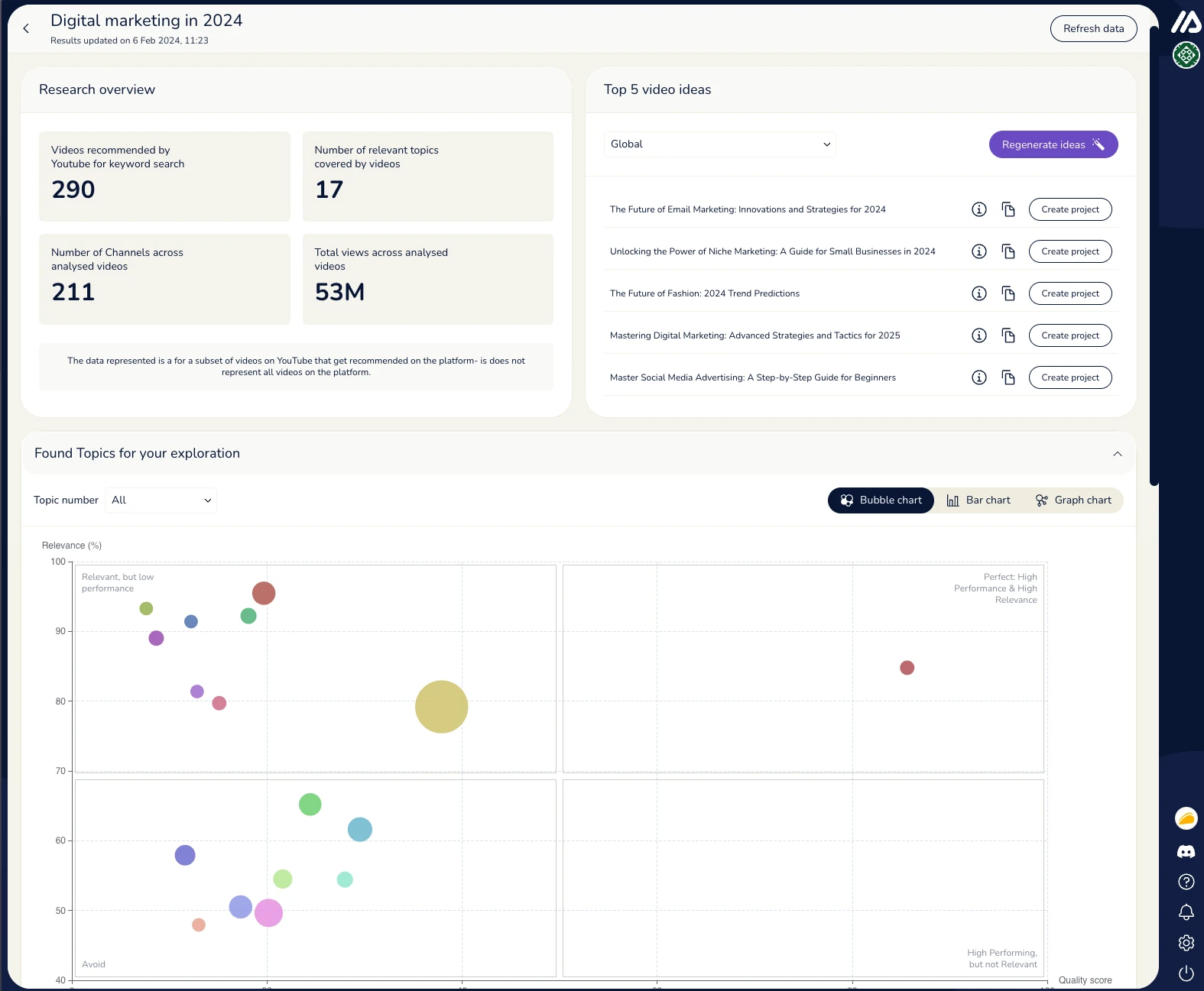Switch to Graph chart view

click(x=1073, y=500)
